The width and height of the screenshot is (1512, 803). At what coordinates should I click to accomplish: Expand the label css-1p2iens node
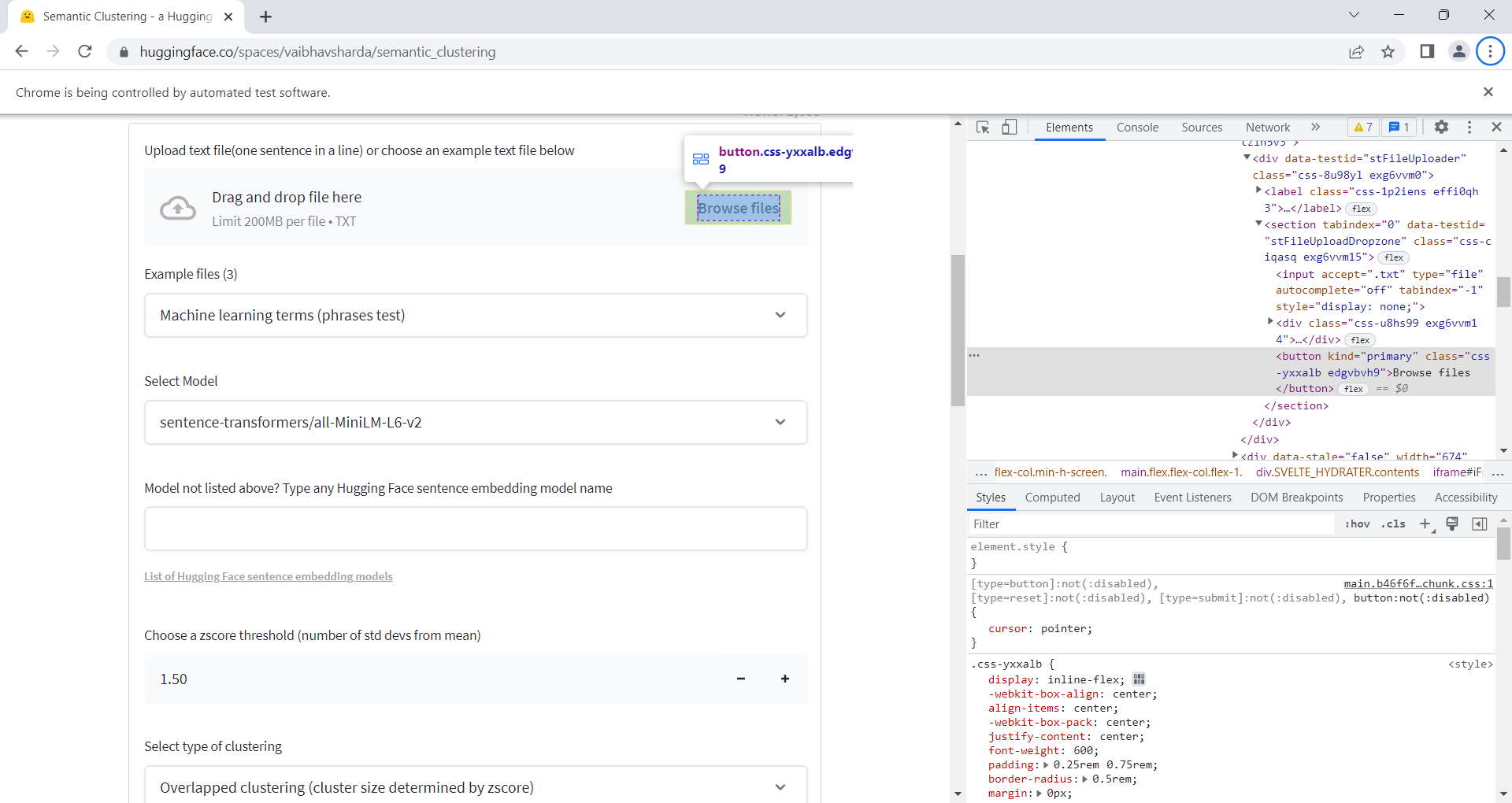tap(1258, 190)
